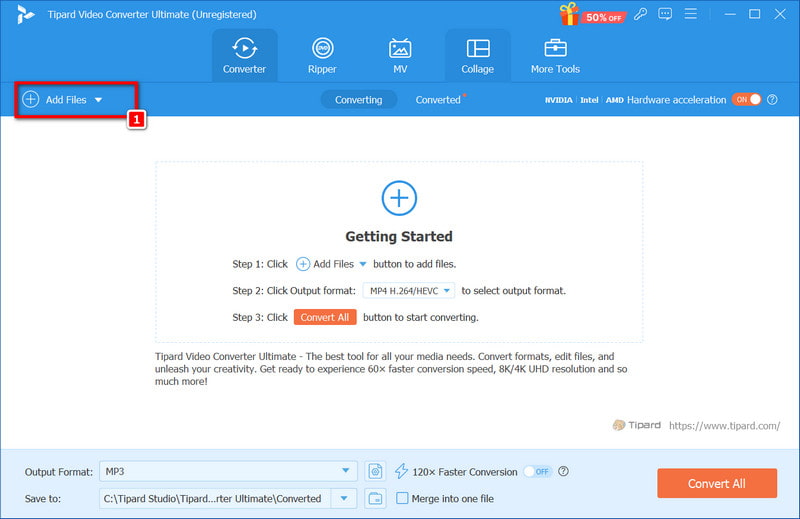
Task: Expand the Step 1 Add Files arrow
Action: point(363,264)
